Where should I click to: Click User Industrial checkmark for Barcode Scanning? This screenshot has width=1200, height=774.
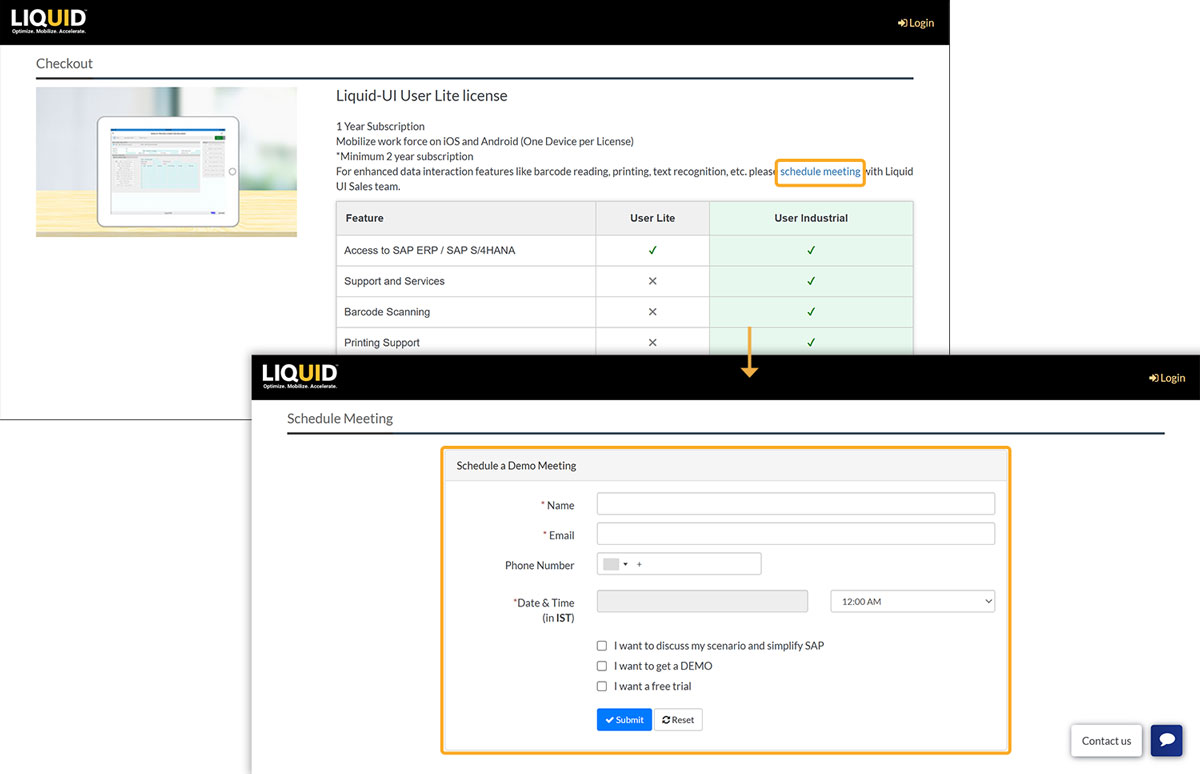coord(811,312)
